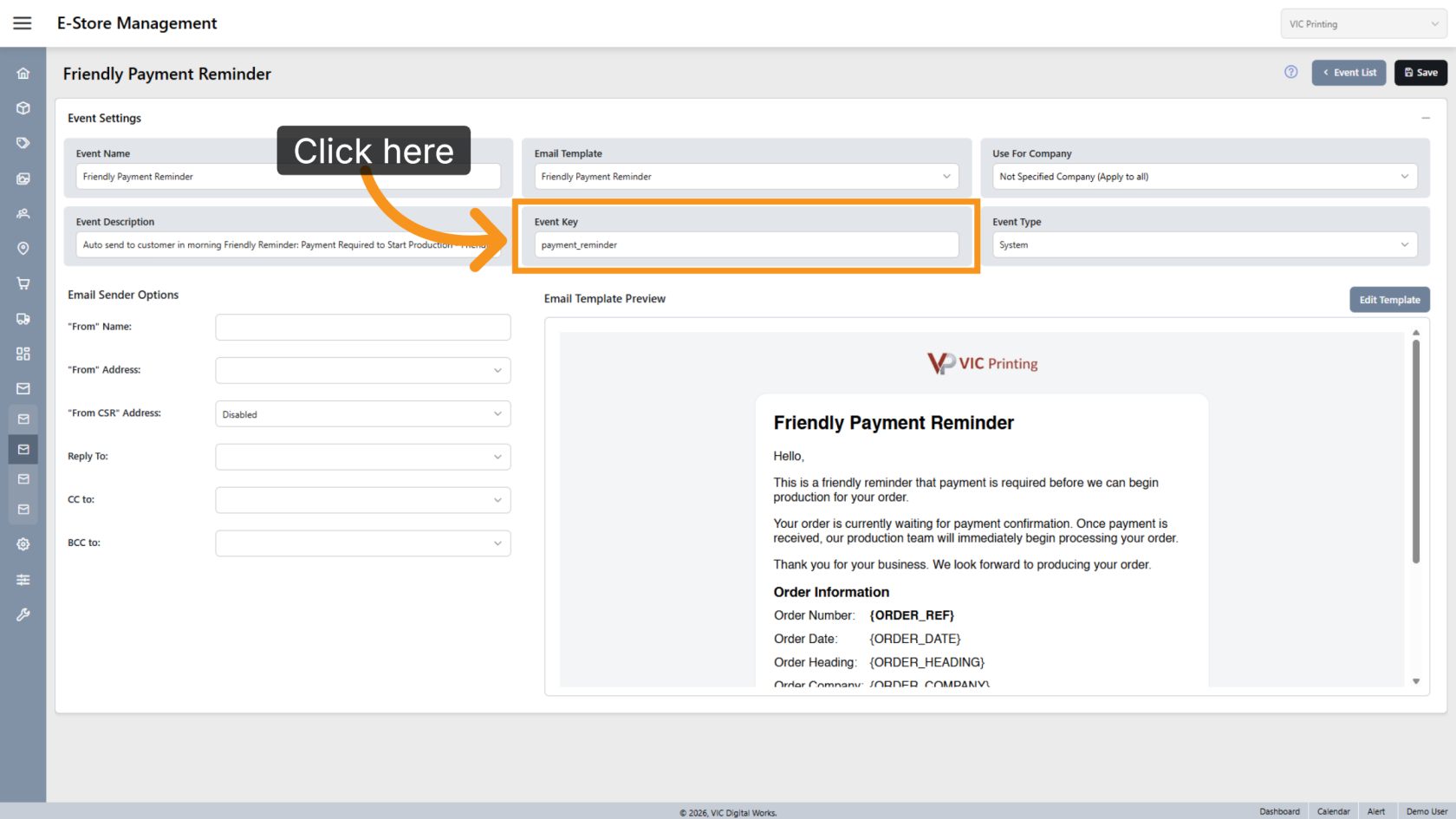1456x819 pixels.
Task: Open the VIC Printing store dropdown
Action: 1363,24
